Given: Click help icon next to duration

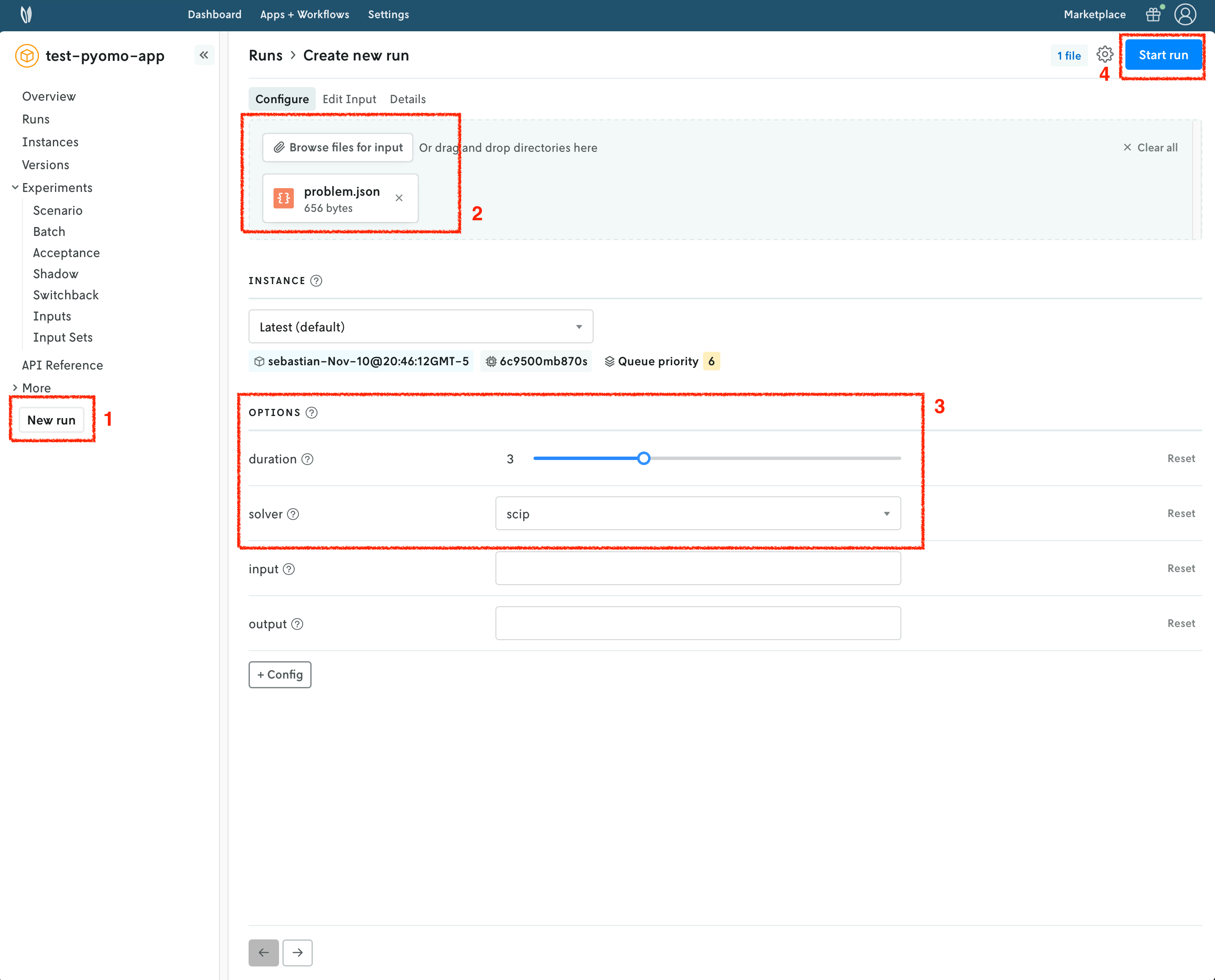Looking at the screenshot, I should [x=308, y=459].
